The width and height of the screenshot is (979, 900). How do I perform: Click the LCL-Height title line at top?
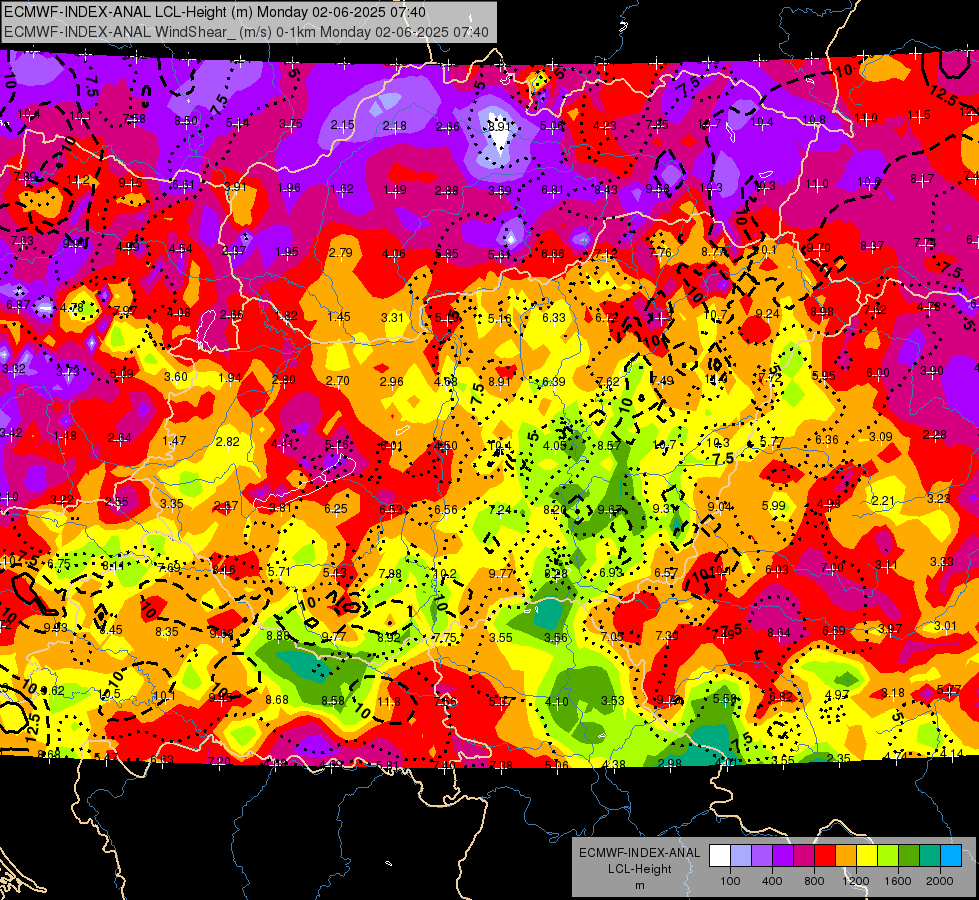point(215,12)
